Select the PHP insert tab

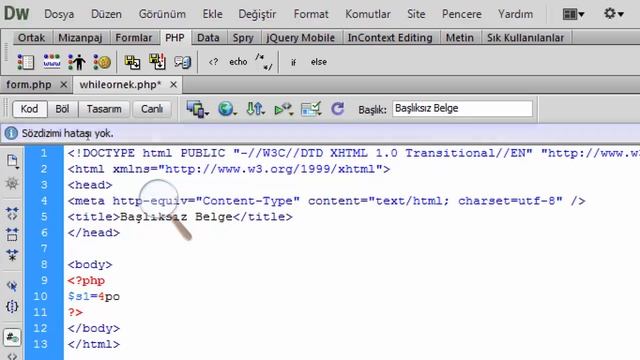point(175,38)
